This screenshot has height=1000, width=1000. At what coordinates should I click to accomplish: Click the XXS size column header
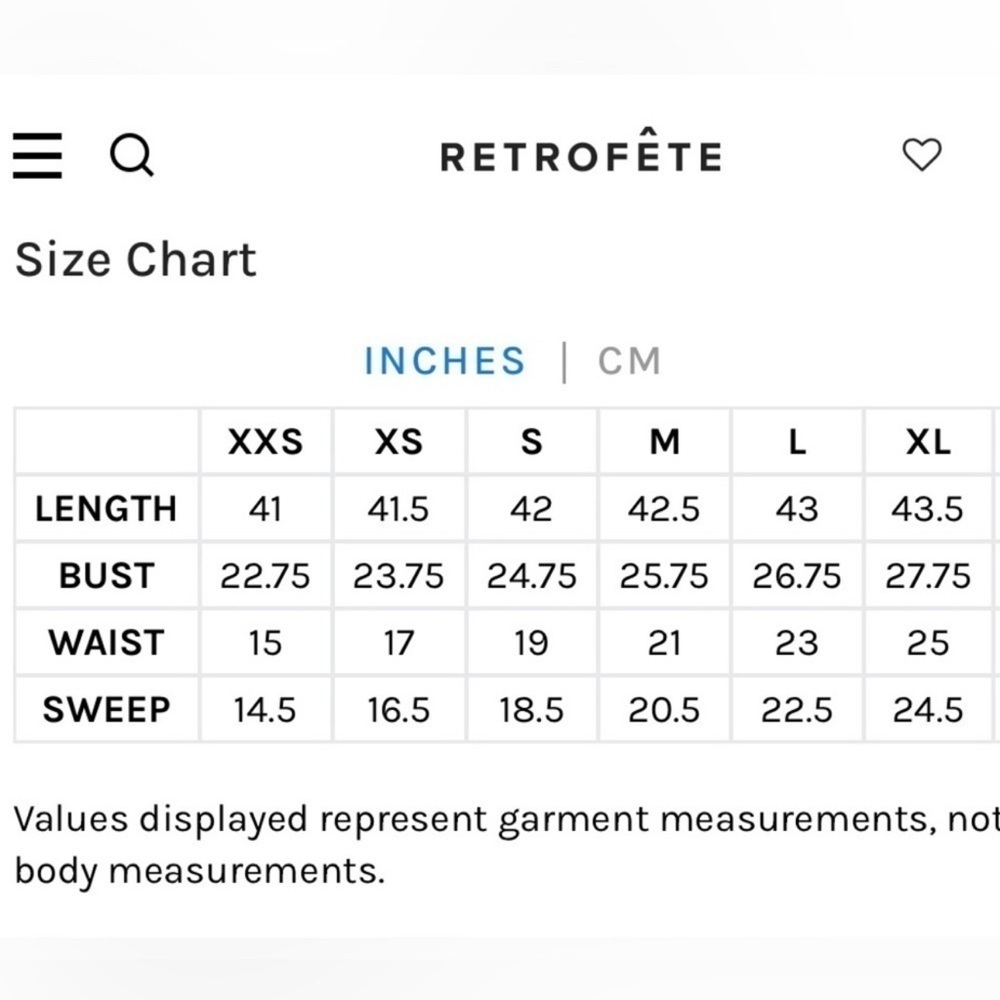265,442
